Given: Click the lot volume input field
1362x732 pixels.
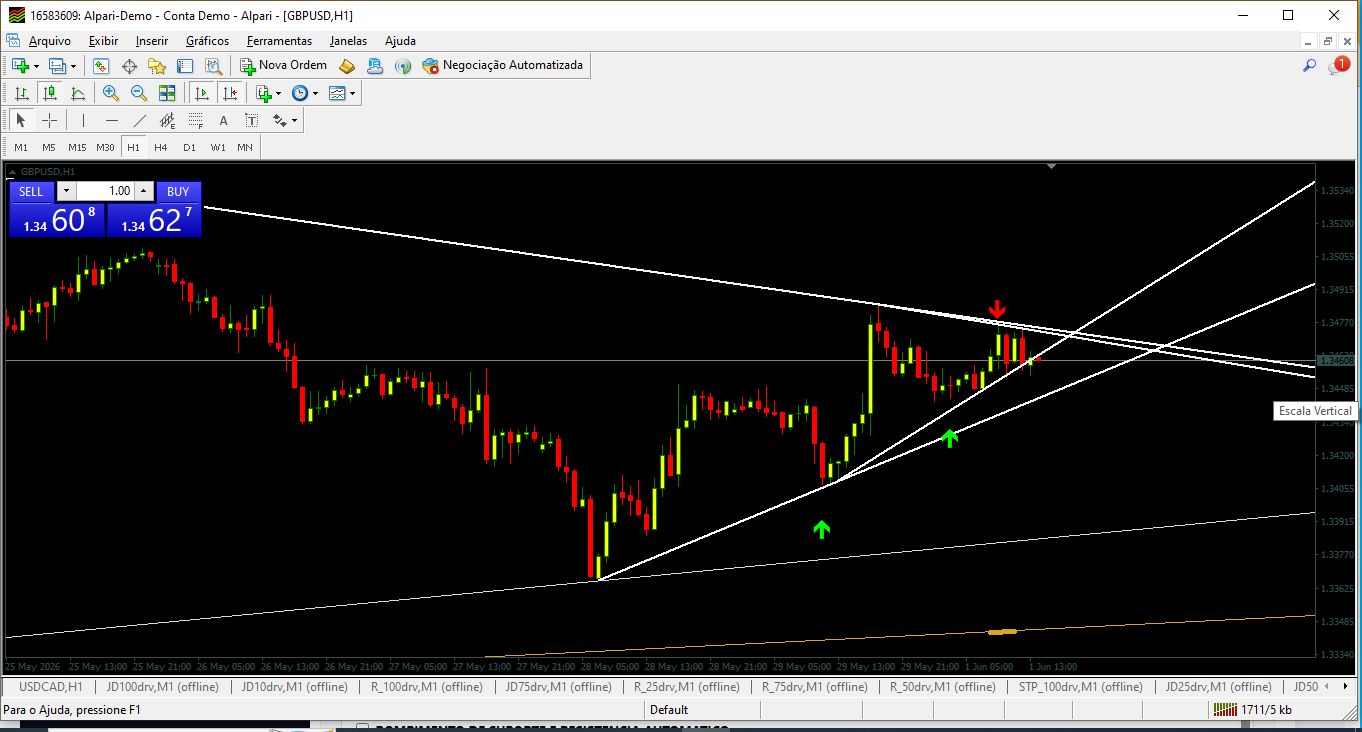Looking at the screenshot, I should pos(105,191).
